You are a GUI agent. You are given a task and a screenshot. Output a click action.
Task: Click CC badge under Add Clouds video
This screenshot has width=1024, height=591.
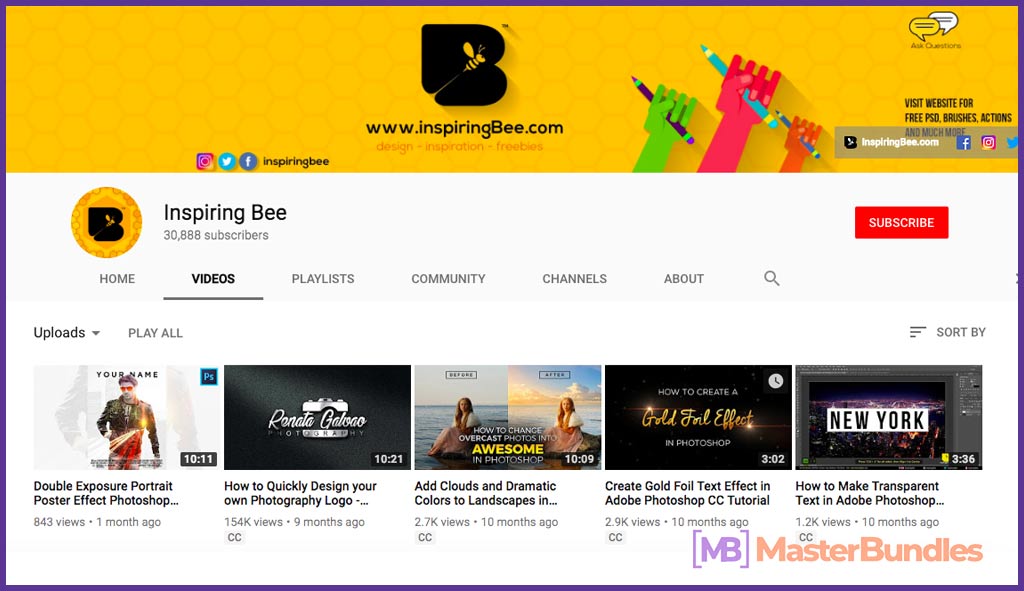click(425, 537)
